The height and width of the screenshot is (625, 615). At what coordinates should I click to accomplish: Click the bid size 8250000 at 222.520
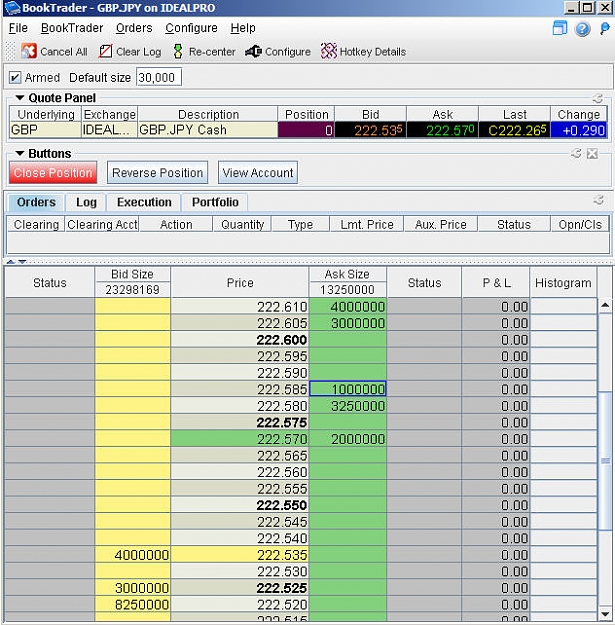coord(132,604)
